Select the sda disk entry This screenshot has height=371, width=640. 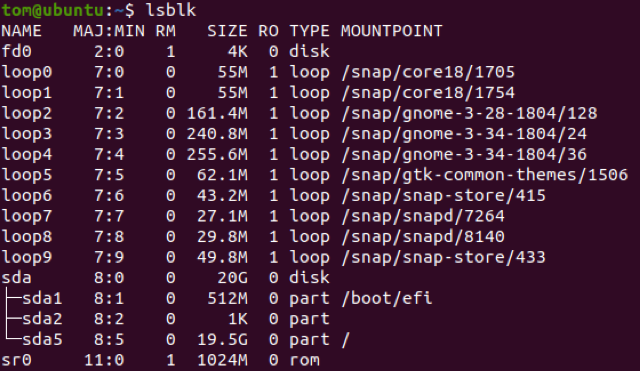pos(16,278)
